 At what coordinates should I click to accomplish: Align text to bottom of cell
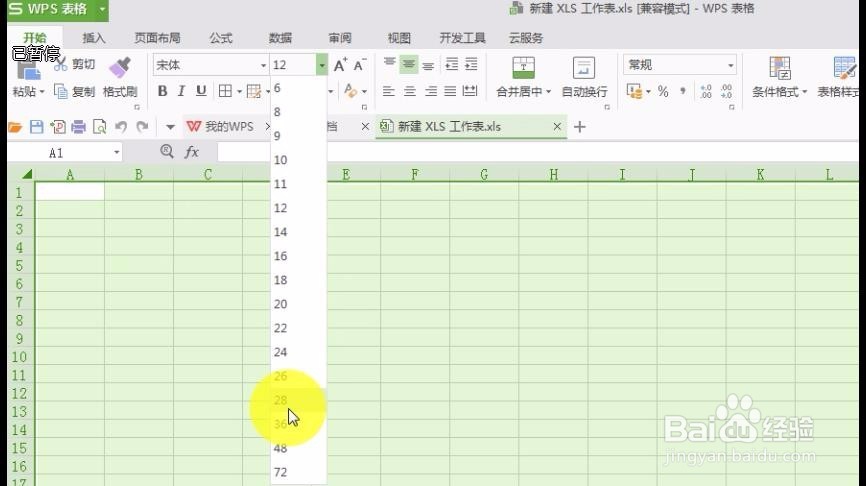click(x=428, y=65)
